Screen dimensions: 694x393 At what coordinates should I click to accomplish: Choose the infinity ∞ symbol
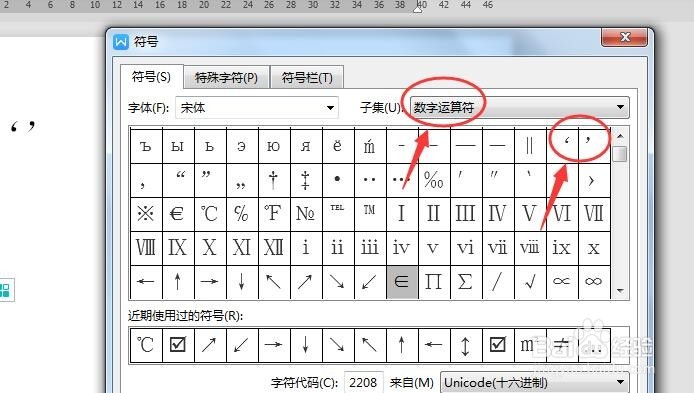pos(594,282)
